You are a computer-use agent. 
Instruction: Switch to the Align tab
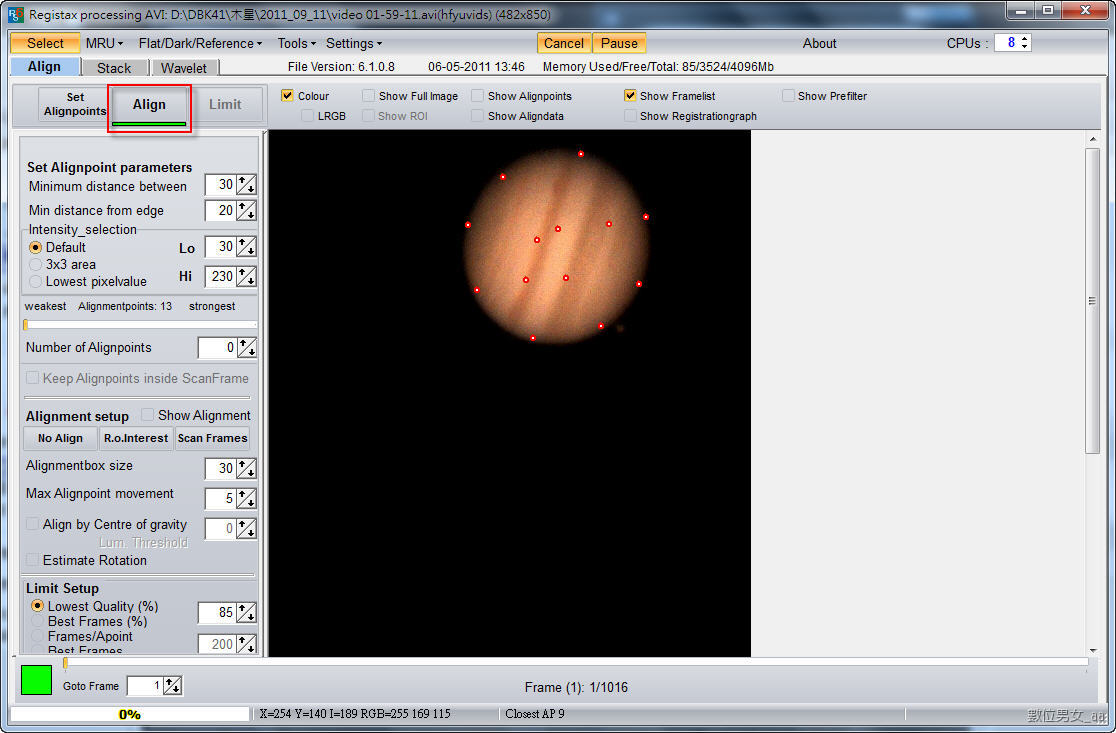44,66
